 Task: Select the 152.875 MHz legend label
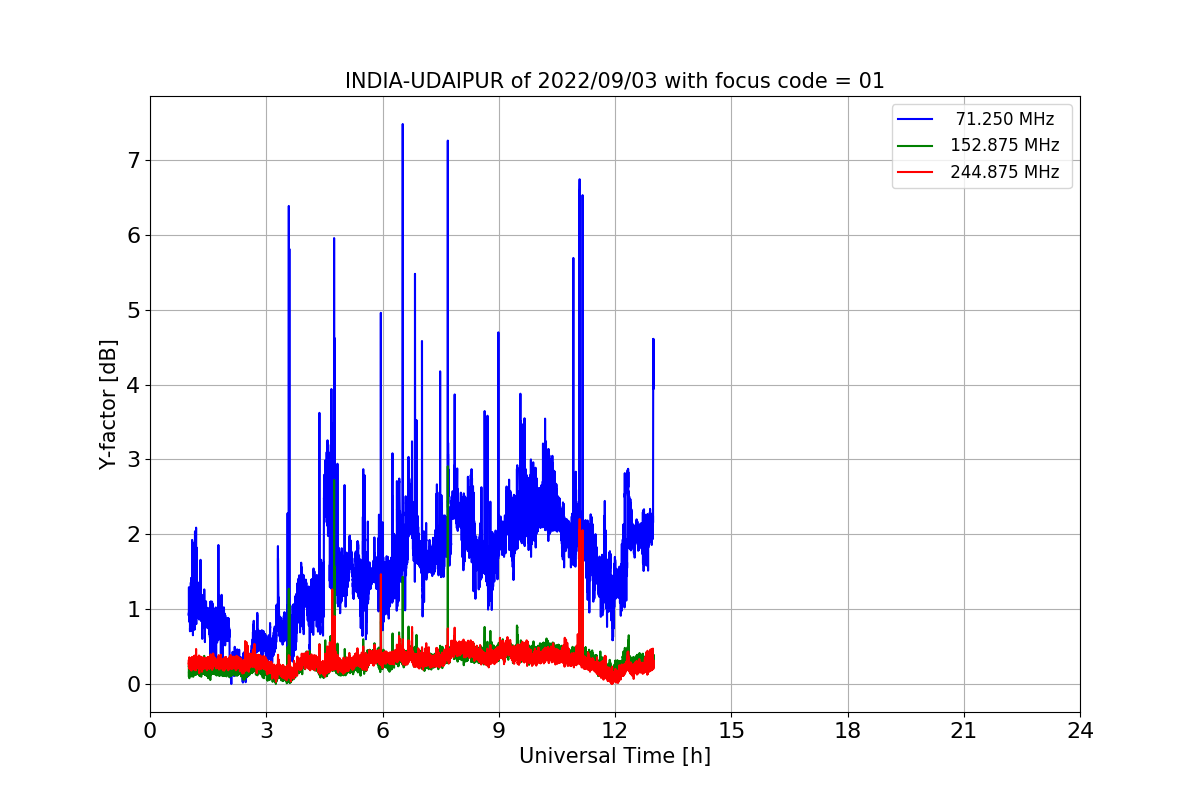click(x=1004, y=146)
